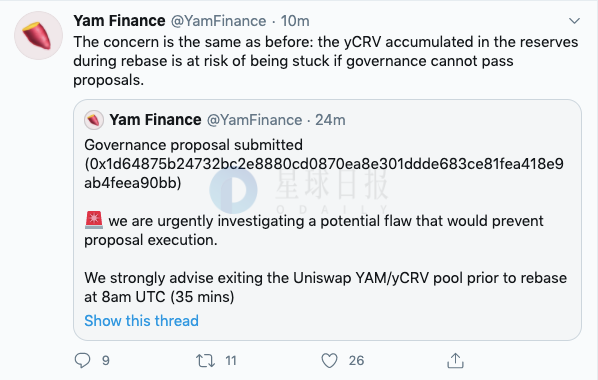The height and width of the screenshot is (380, 598).
Task: Open the share upload icon
Action: pos(455,361)
